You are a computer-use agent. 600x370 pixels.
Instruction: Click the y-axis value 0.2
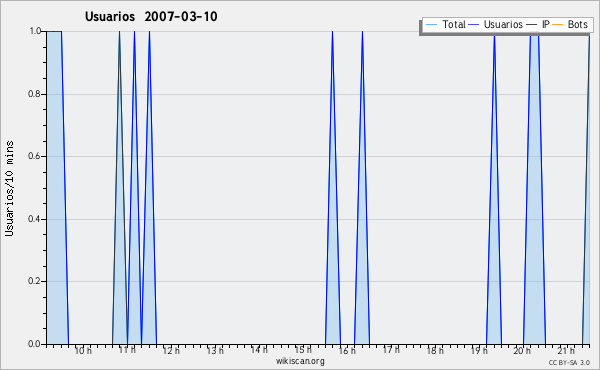tap(35, 281)
